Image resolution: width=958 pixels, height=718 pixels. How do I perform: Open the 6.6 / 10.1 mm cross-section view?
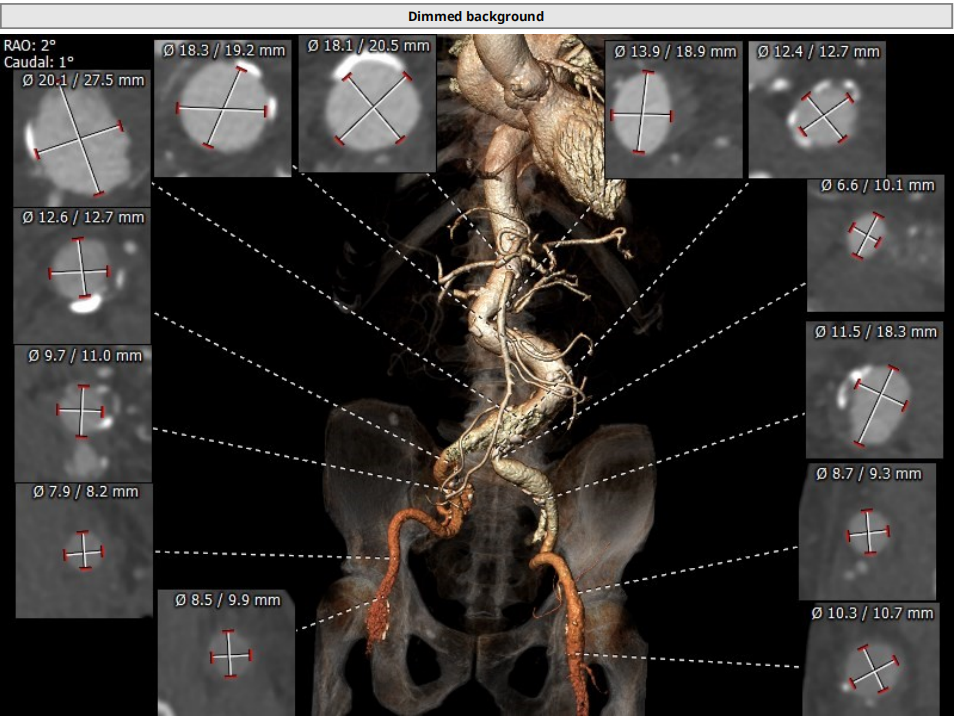tap(875, 250)
